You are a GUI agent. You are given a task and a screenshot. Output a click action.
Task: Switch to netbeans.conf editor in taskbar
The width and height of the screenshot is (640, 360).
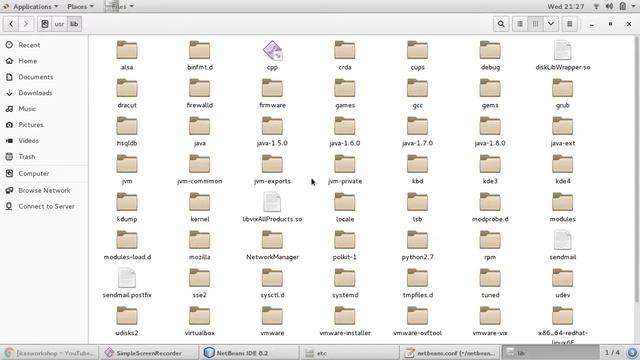pyautogui.click(x=449, y=353)
